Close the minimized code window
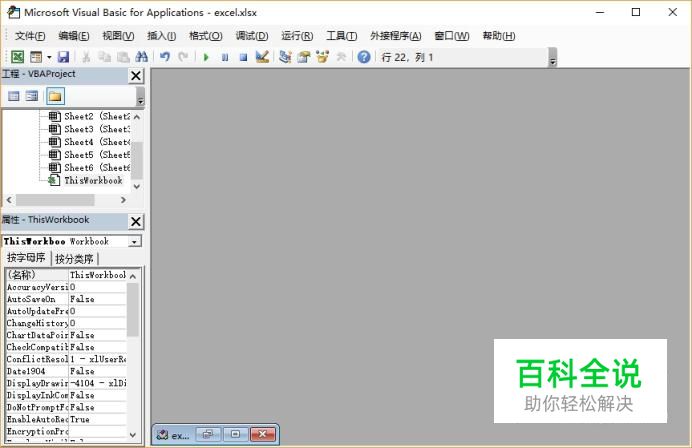This screenshot has width=692, height=448. (263, 435)
